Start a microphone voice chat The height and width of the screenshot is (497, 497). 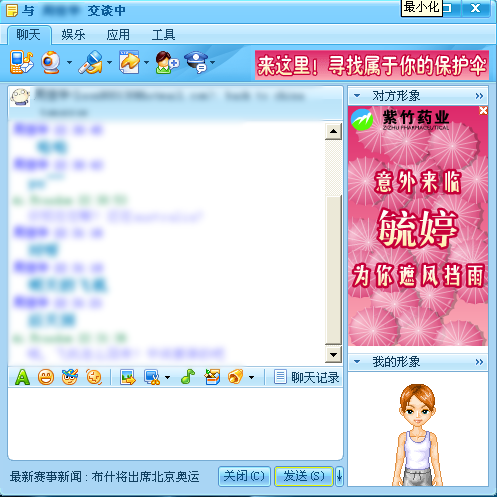(91, 62)
